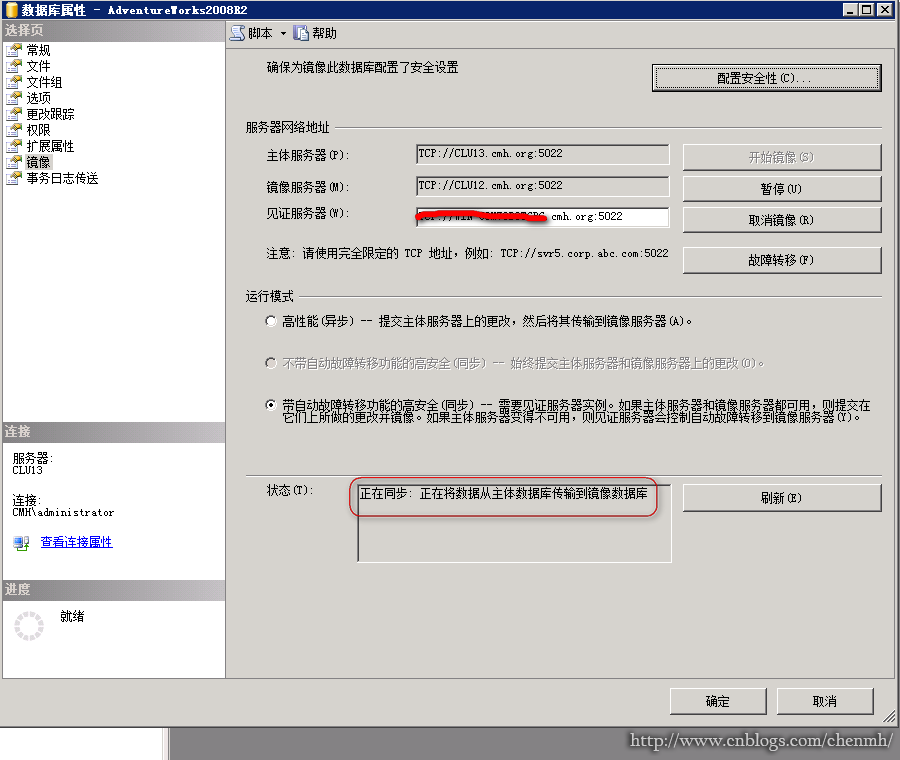Select the 常规 page icon

point(14,50)
